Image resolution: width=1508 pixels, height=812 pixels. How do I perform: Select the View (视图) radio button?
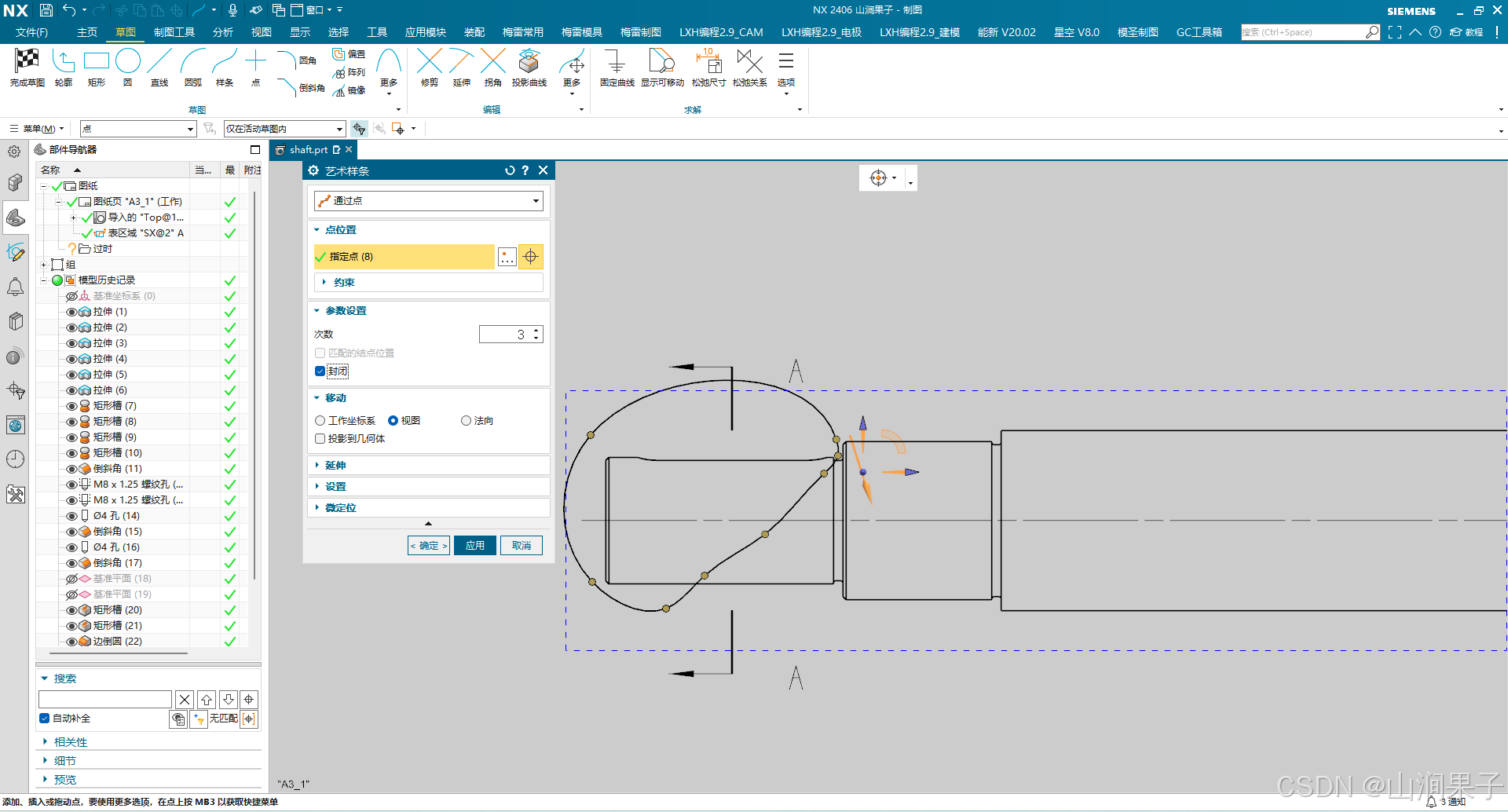393,421
